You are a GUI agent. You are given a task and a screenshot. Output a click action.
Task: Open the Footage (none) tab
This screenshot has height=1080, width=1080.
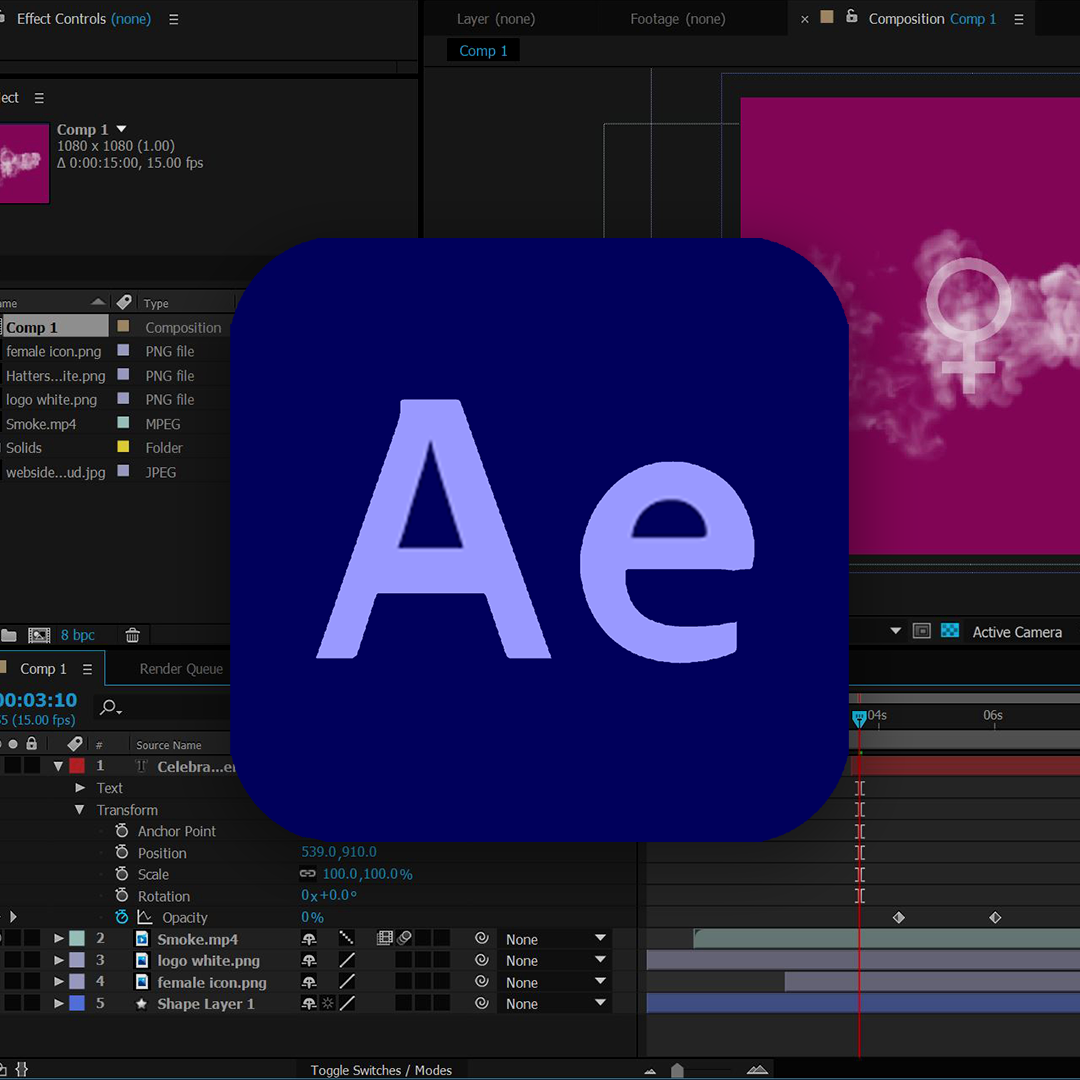pos(678,19)
